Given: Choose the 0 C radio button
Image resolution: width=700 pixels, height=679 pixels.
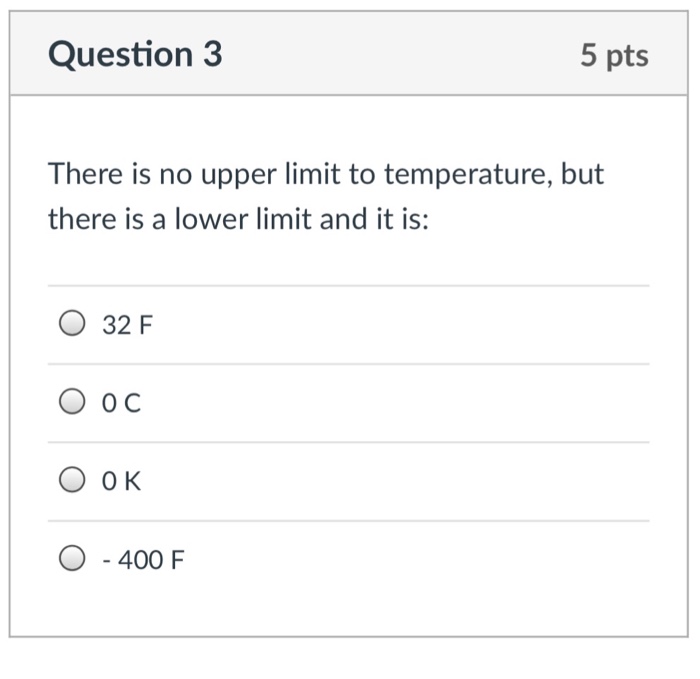Looking at the screenshot, I should [72, 401].
